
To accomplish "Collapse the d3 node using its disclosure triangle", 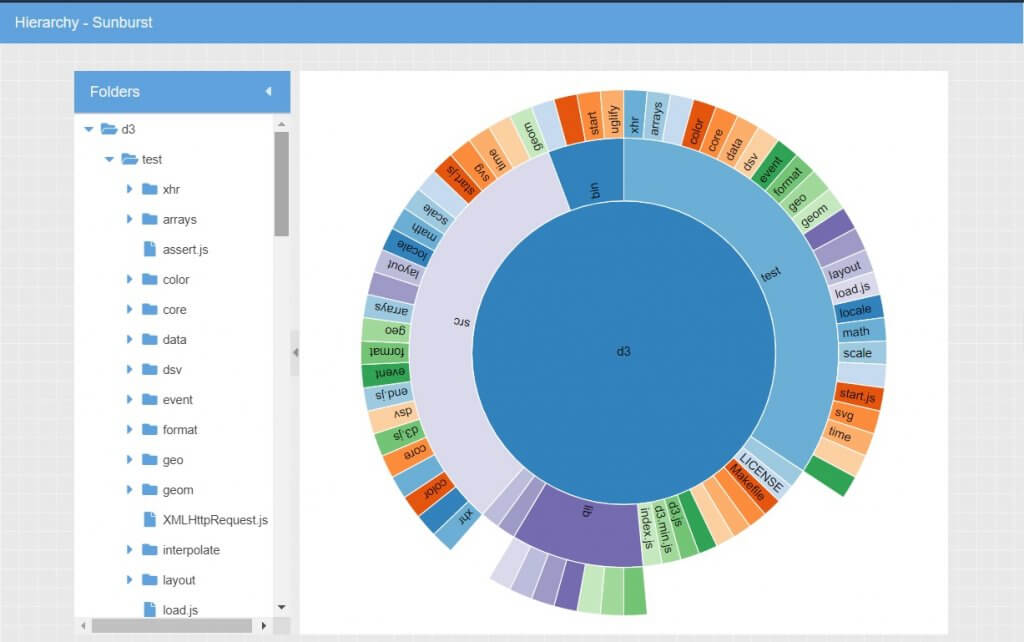I will pos(90,129).
